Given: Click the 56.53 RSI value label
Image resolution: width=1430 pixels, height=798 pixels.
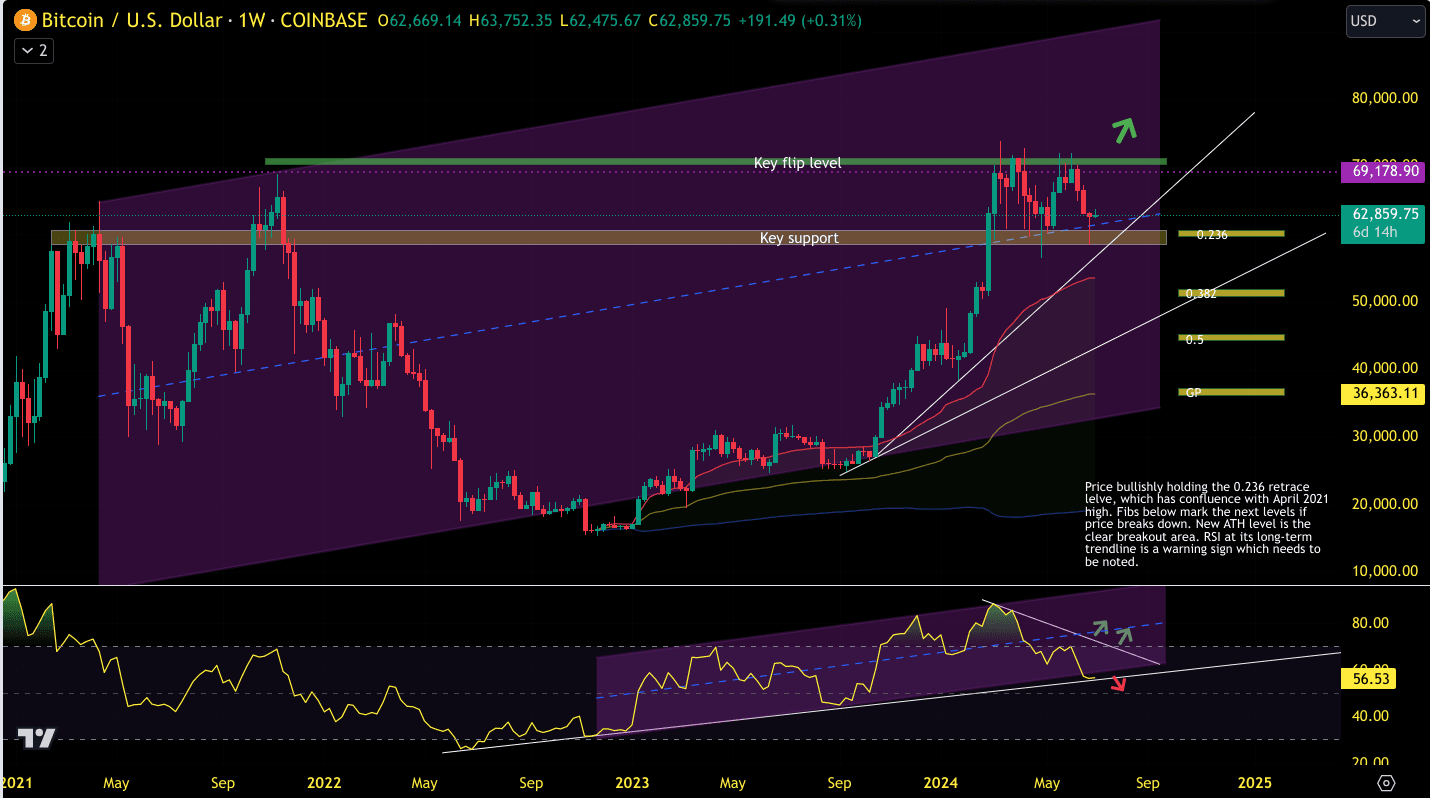Looking at the screenshot, I should click(x=1367, y=679).
